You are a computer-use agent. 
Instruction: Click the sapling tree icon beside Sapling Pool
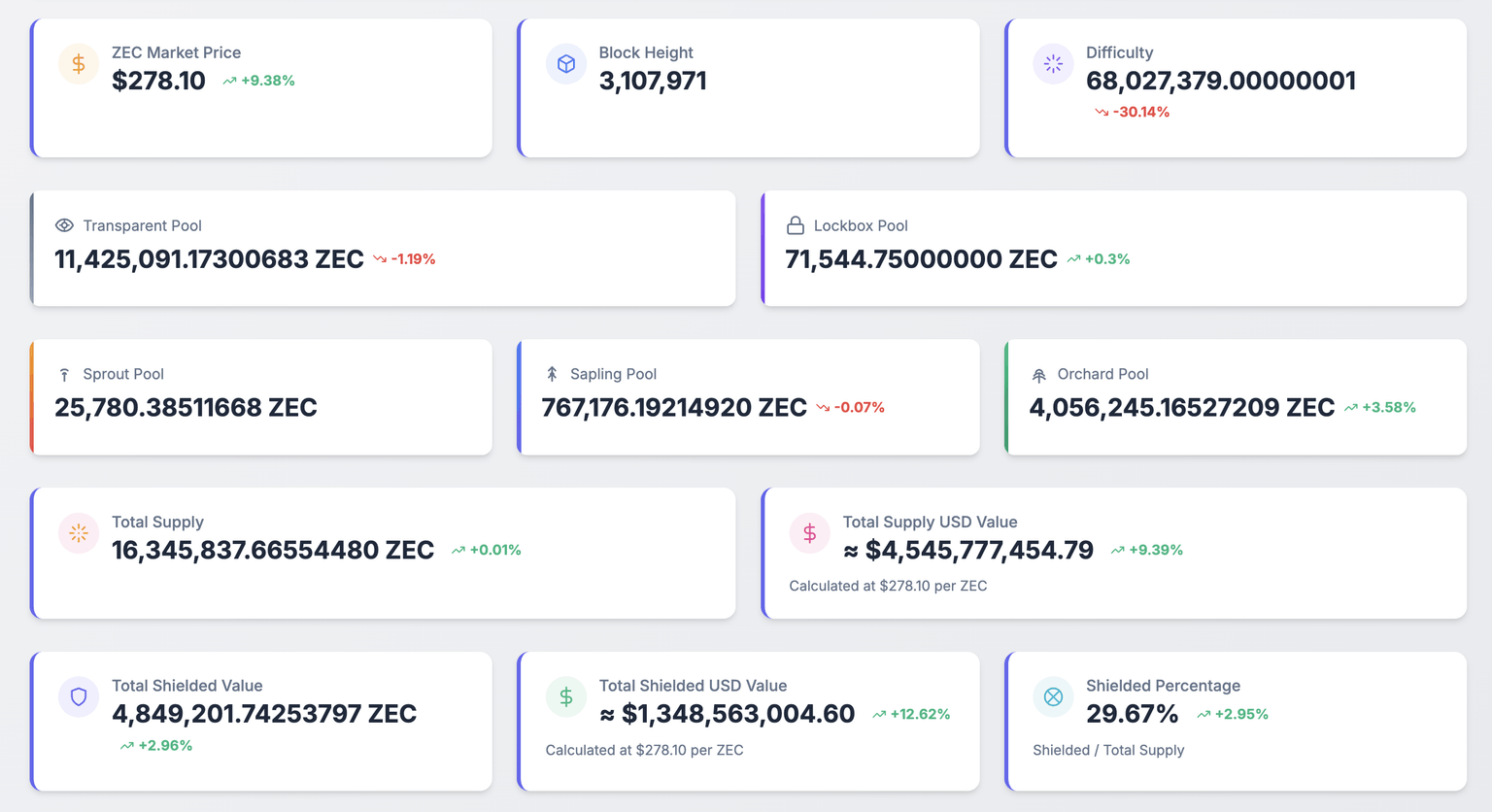click(x=552, y=373)
